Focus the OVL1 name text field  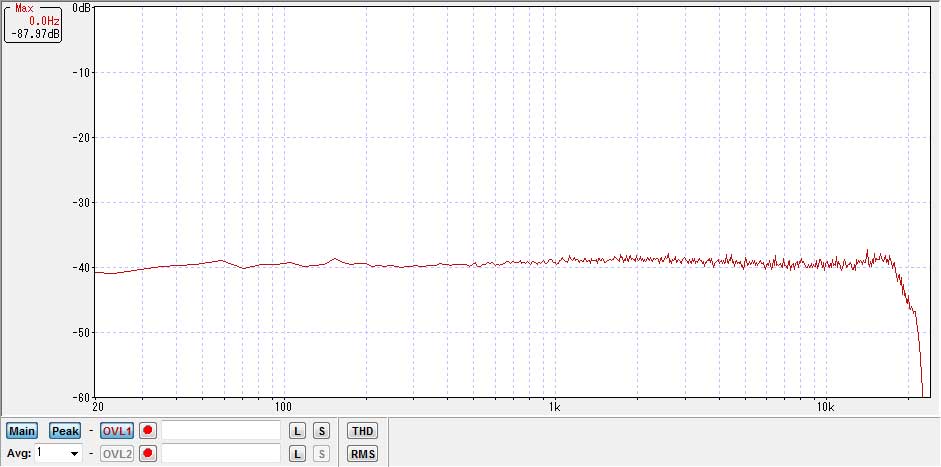click(221, 431)
